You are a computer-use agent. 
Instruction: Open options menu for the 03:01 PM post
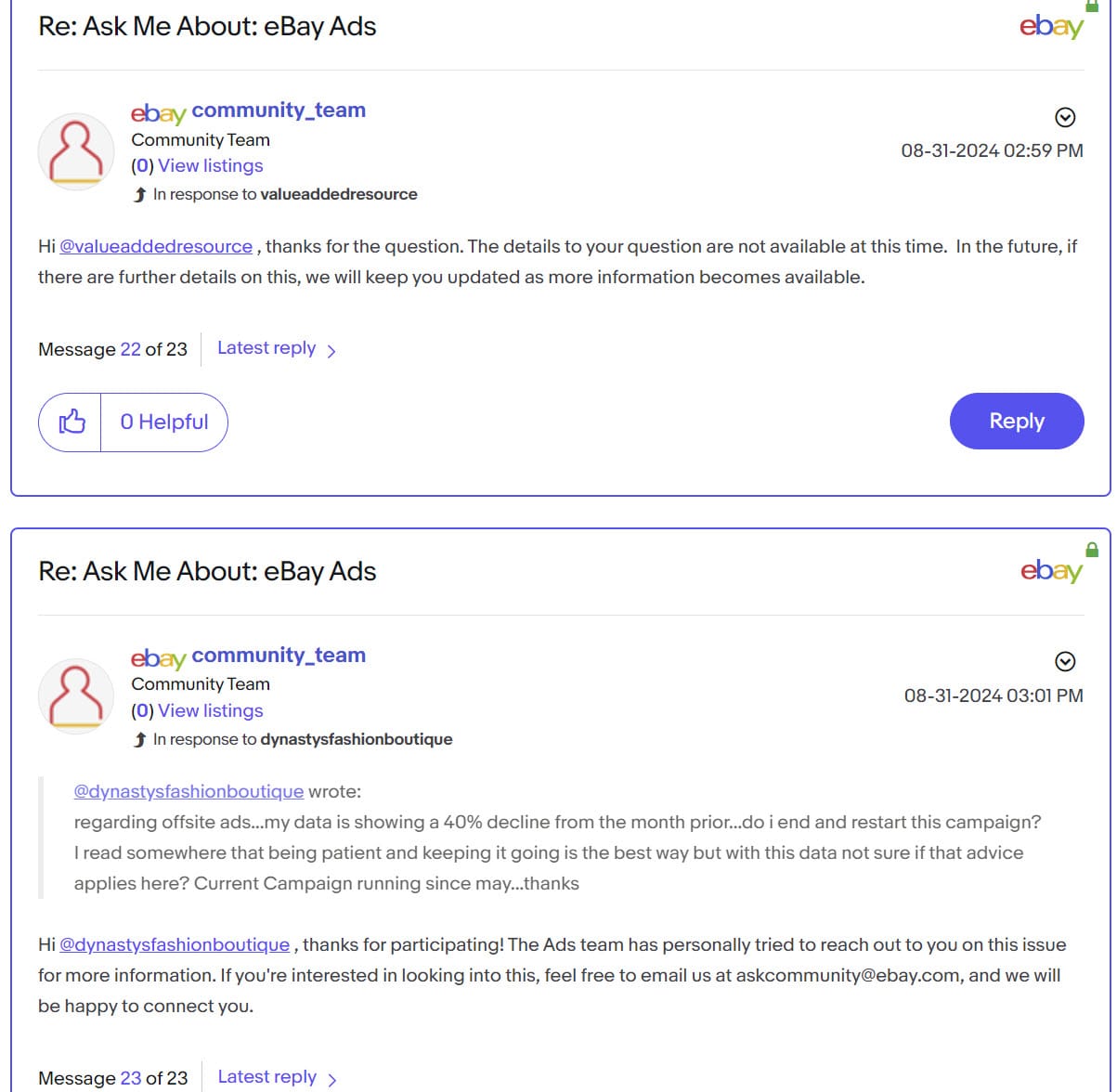pos(1065,661)
